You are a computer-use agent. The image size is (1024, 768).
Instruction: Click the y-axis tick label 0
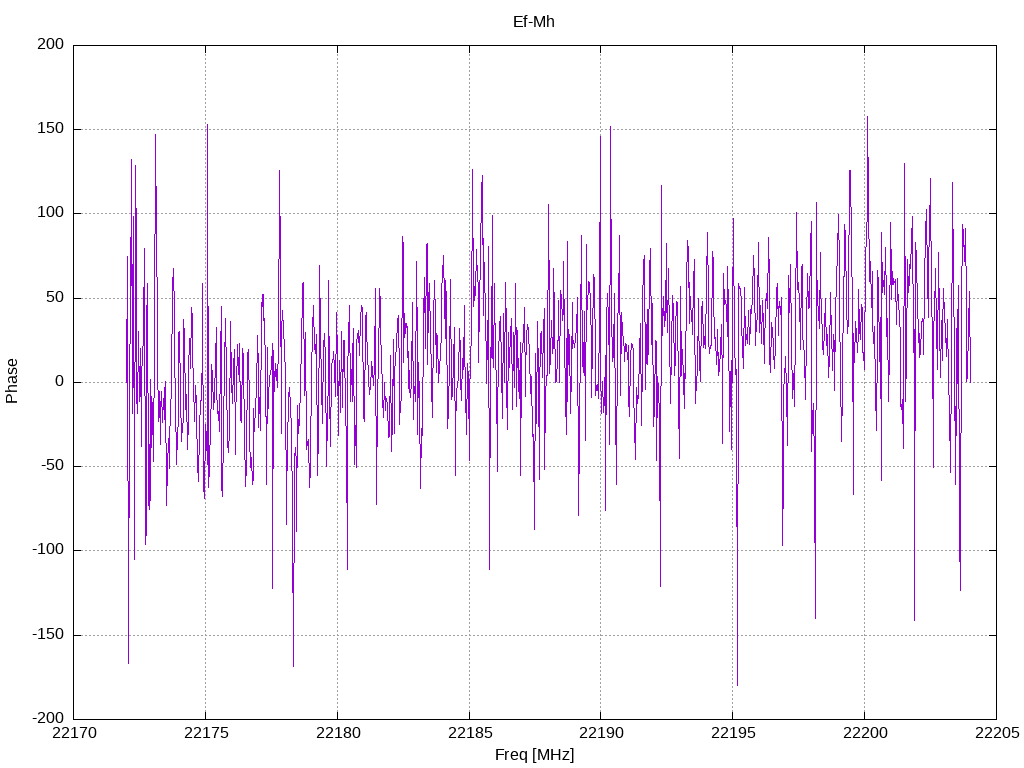[x=60, y=381]
